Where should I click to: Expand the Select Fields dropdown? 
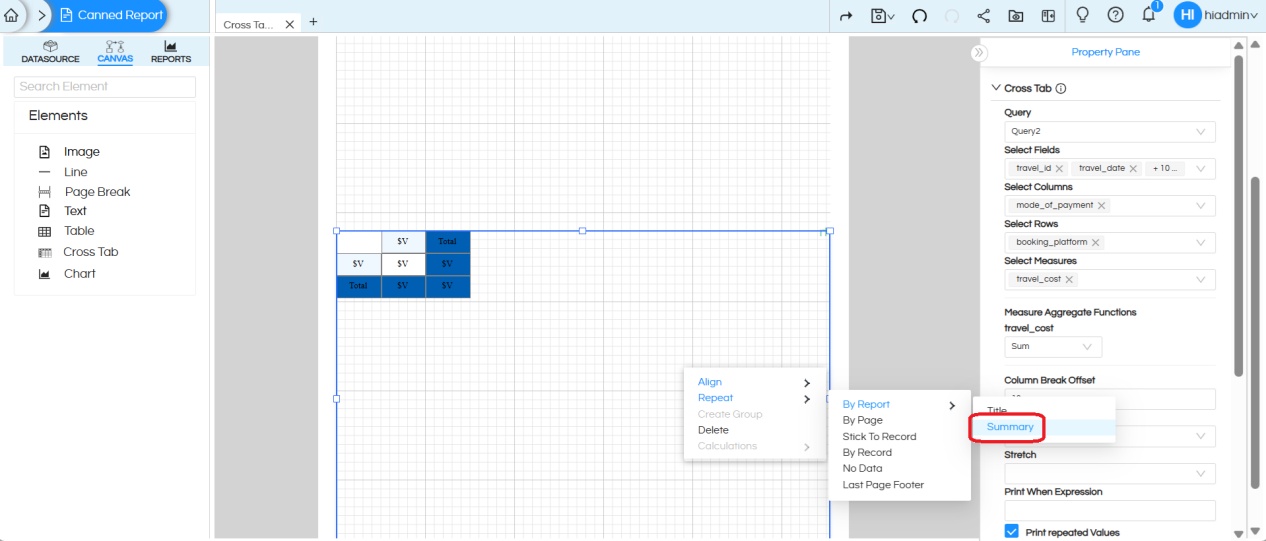[x=1201, y=169]
